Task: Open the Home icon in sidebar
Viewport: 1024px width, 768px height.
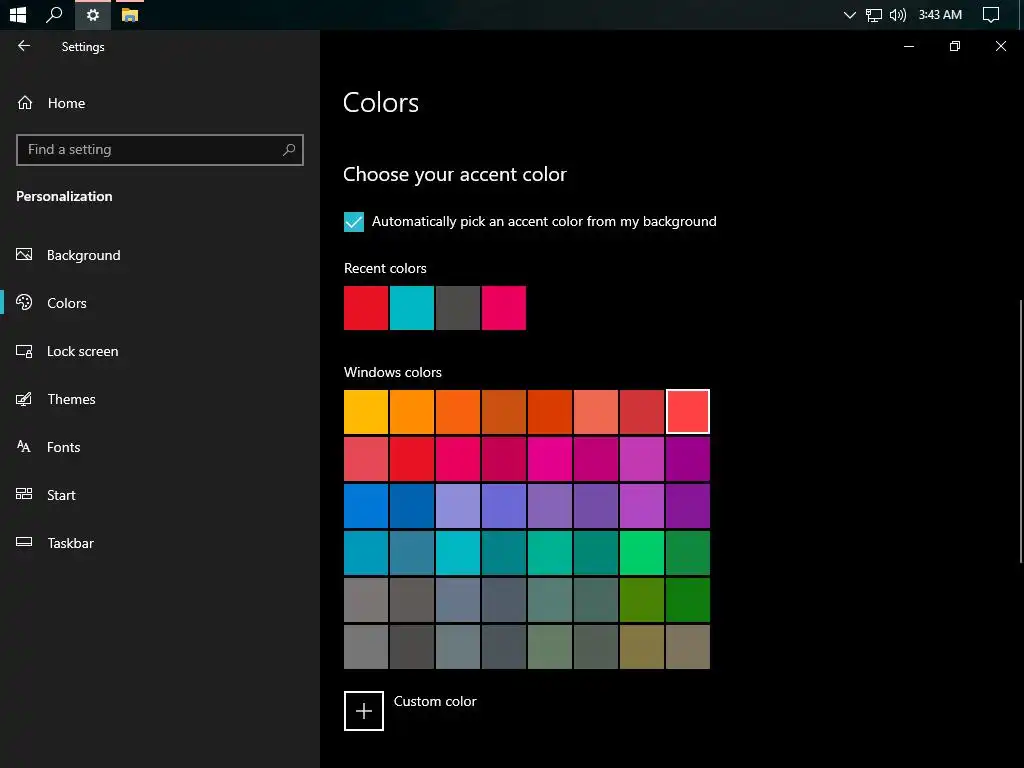Action: 25,103
